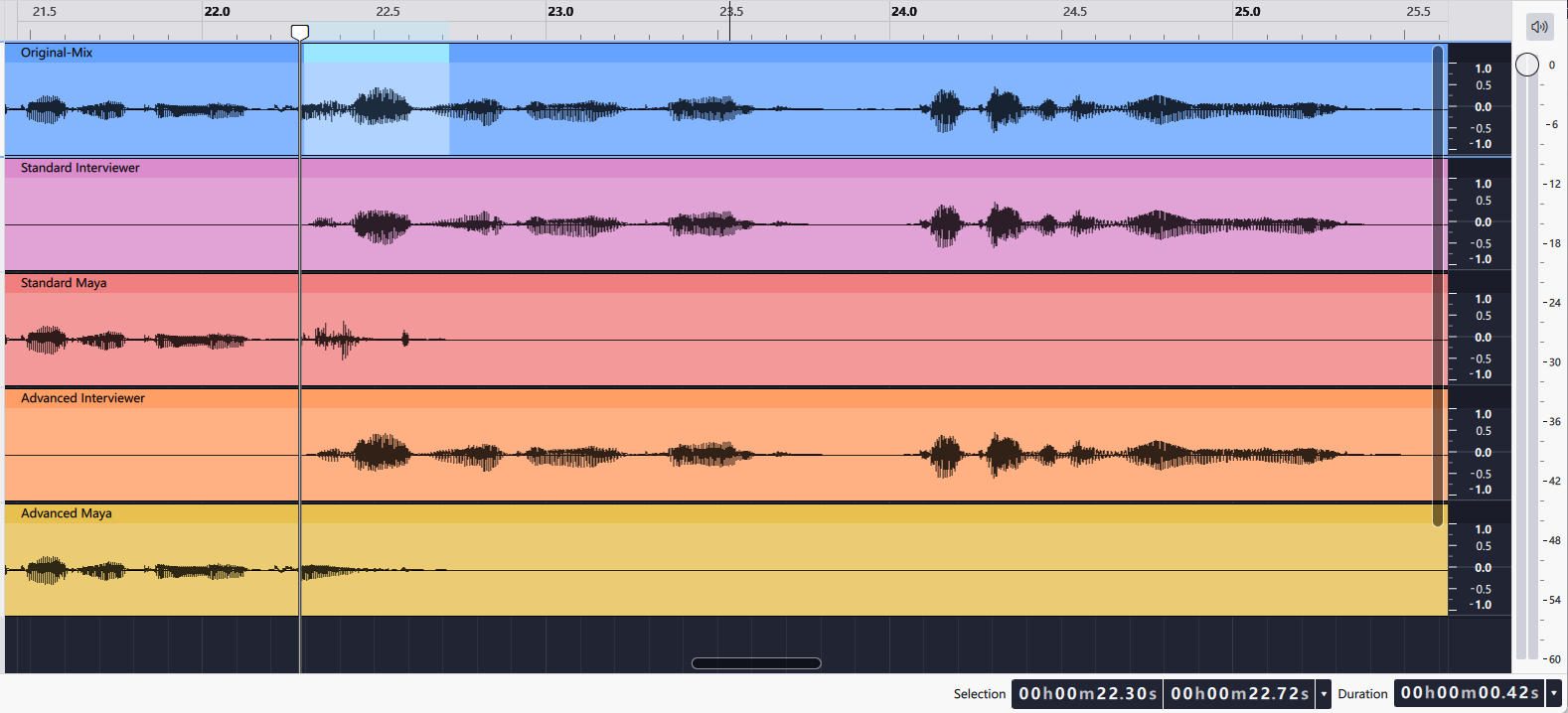Click the 24.0 mark on time ruler
This screenshot has height=713, width=1568.
pos(904,12)
